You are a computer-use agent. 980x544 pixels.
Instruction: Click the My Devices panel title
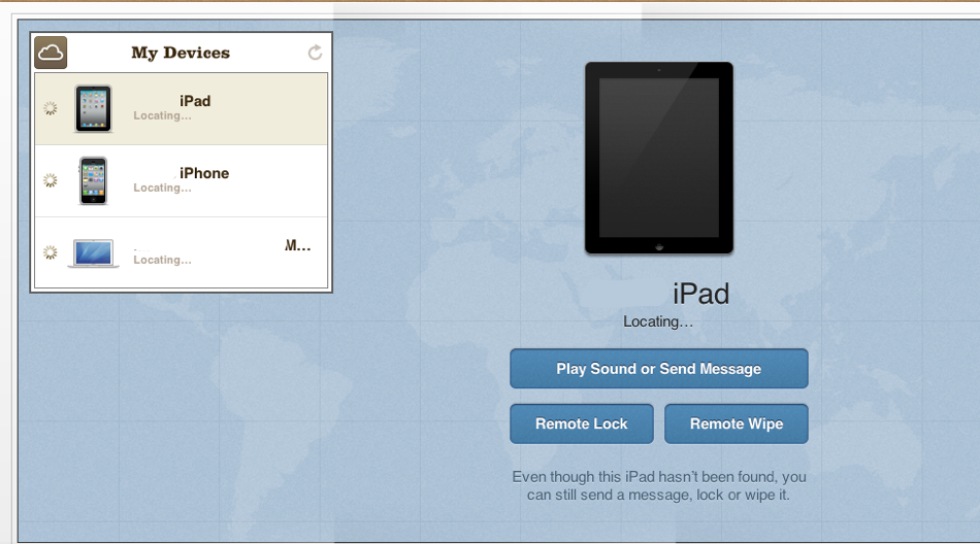[180, 53]
